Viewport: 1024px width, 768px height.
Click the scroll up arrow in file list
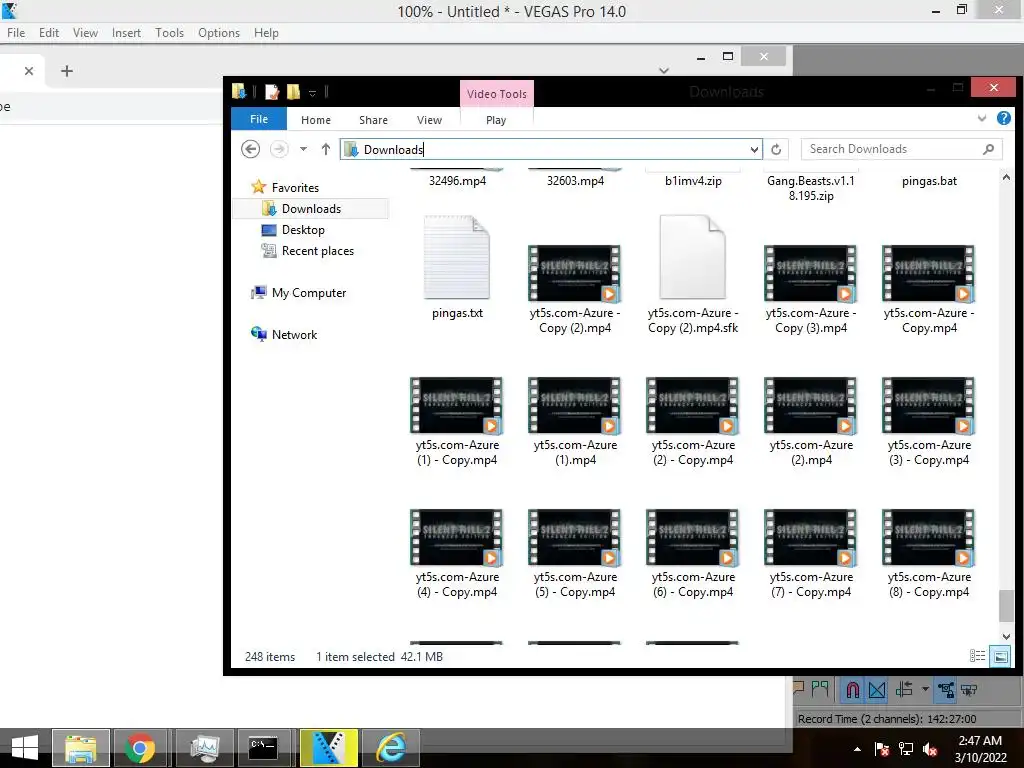pyautogui.click(x=1006, y=177)
